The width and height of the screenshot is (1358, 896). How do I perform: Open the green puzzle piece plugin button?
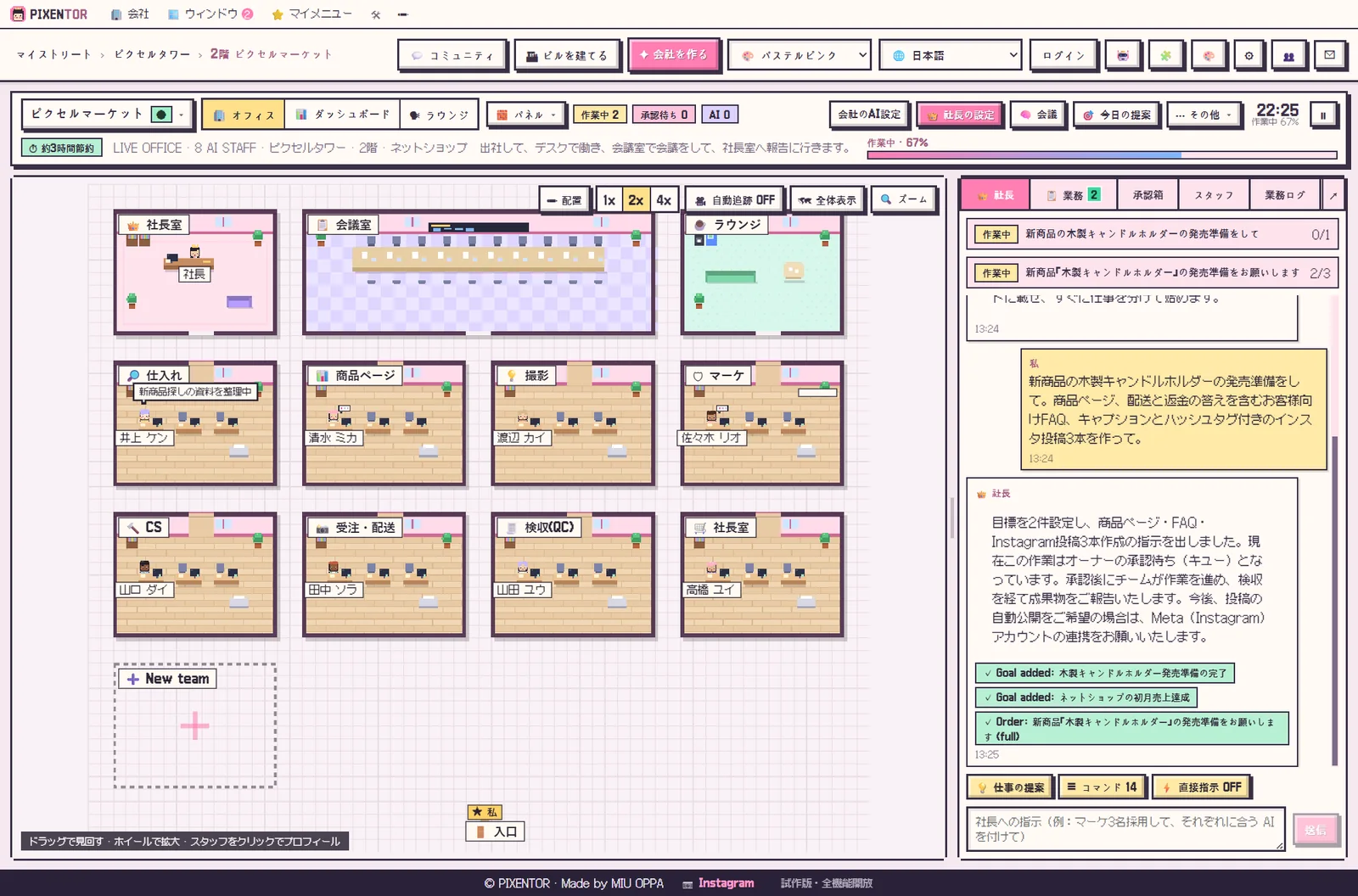tap(1165, 55)
